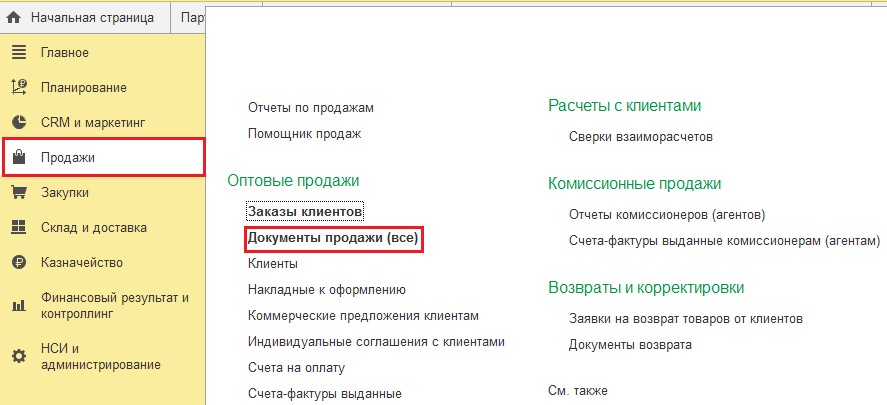Click the CRM и маркетинг pie icon

click(19, 123)
